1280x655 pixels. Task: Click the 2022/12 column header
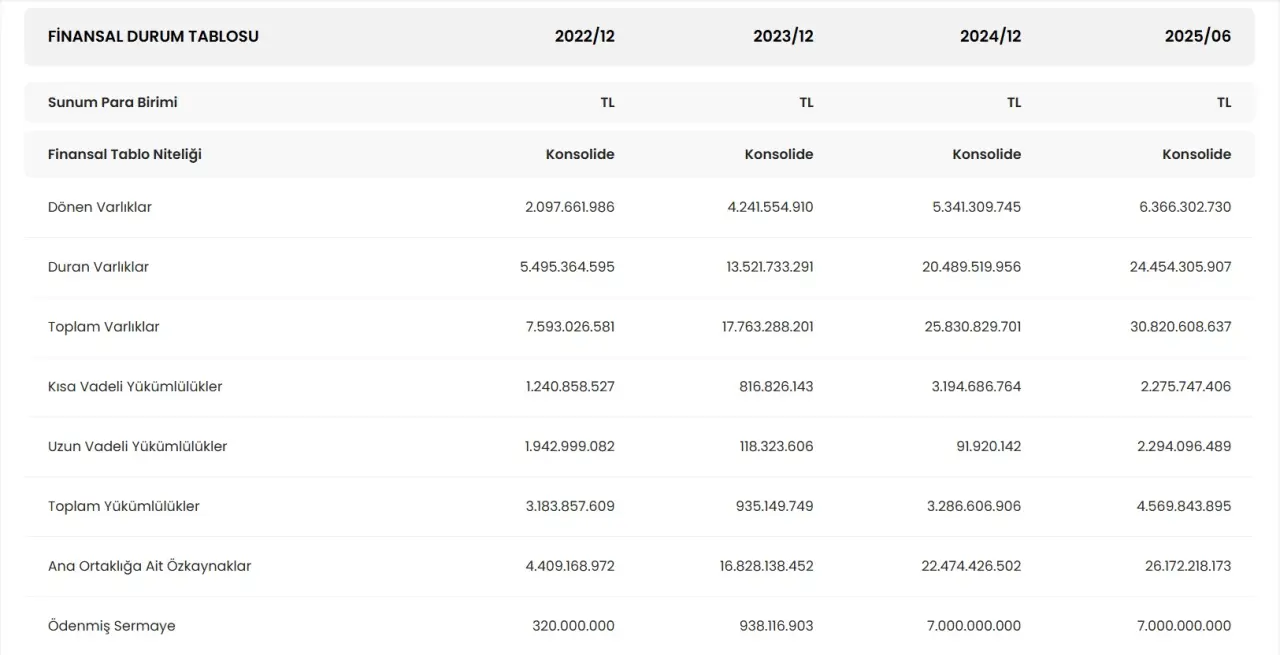point(584,36)
